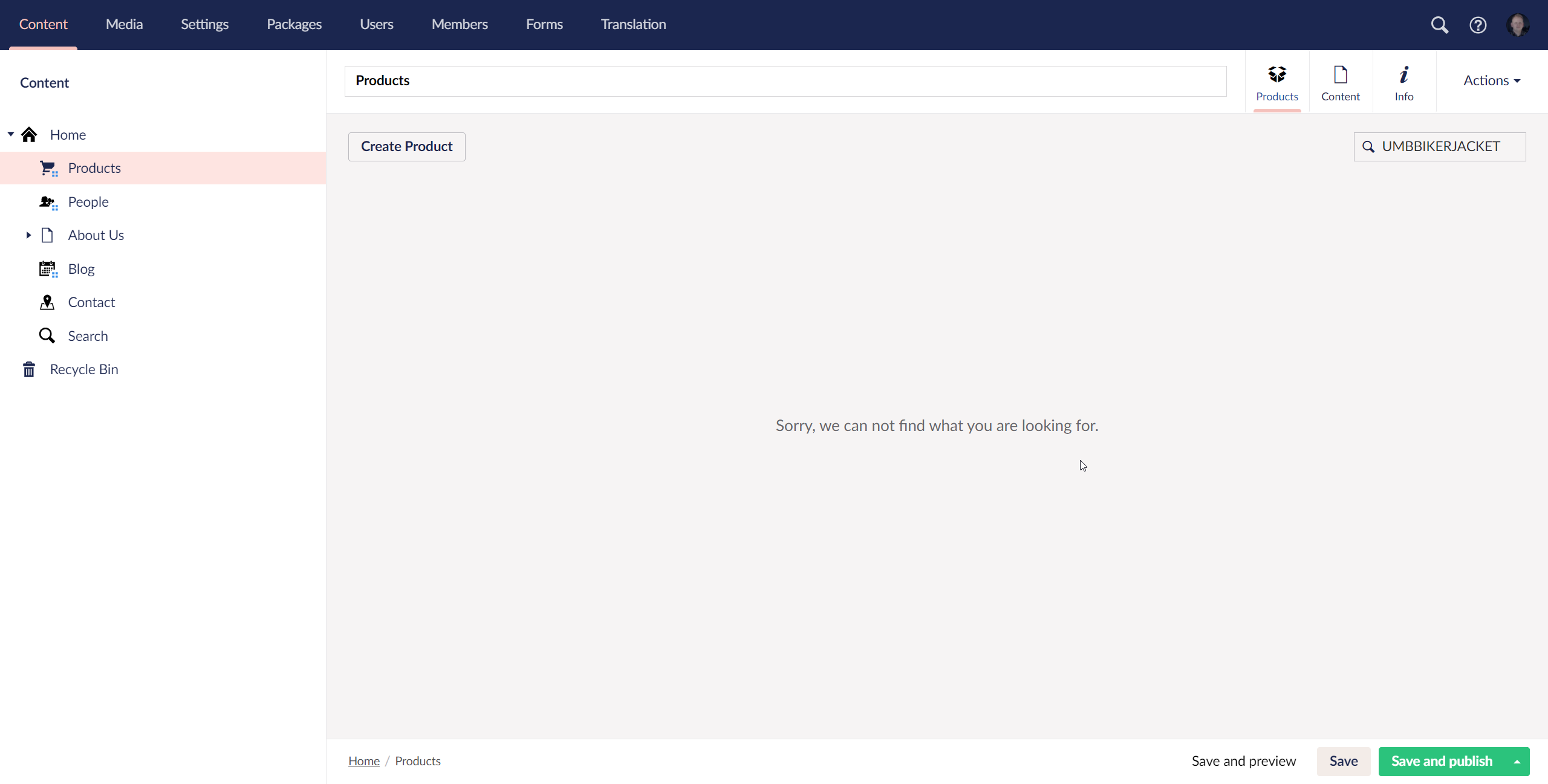Switch to the Info tab
Screen dimensions: 1548x784
pos(1403,82)
